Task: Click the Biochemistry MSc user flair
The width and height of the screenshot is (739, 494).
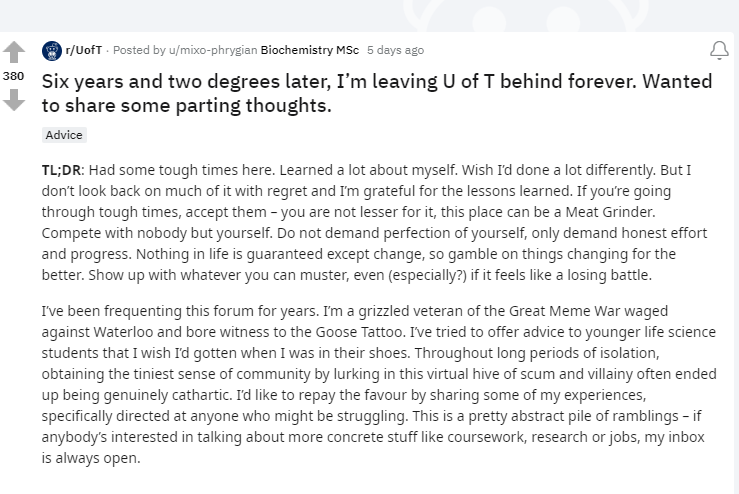Action: [308, 50]
